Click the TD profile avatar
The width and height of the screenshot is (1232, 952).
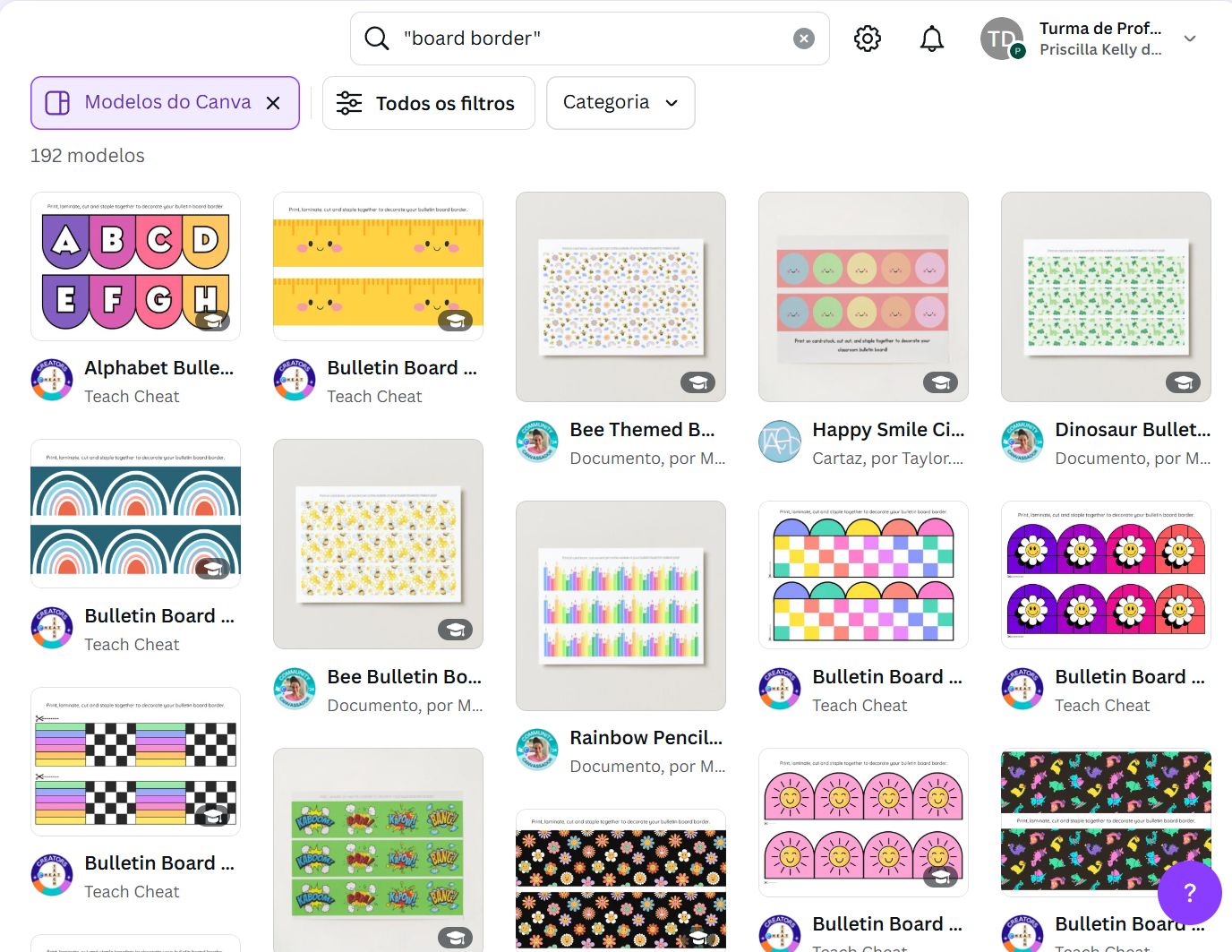coord(1002,39)
